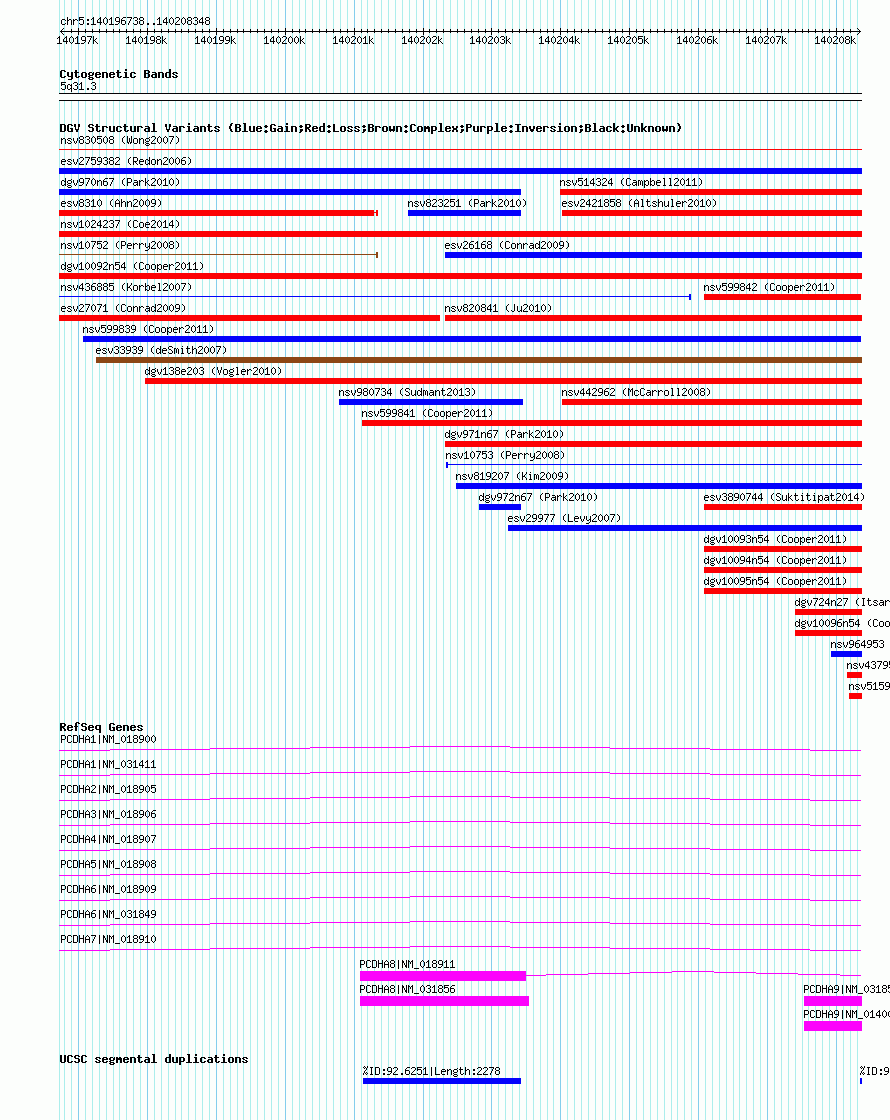Select nsv964953 variant label

point(858,644)
